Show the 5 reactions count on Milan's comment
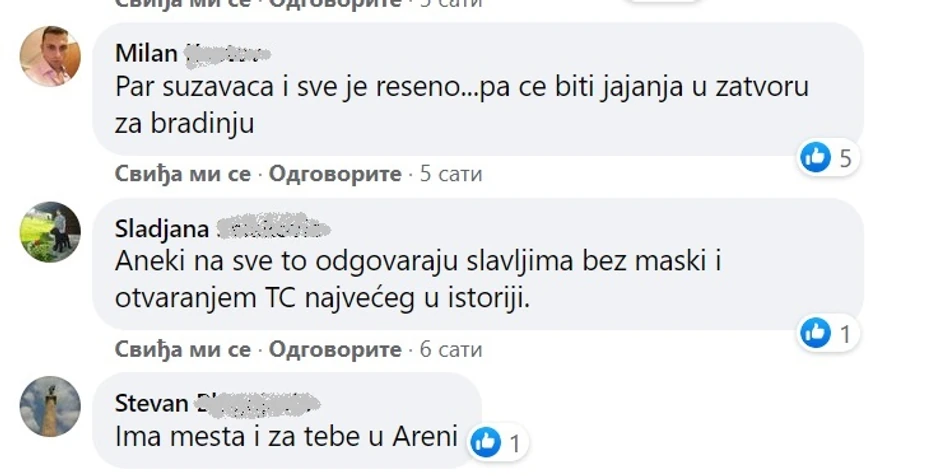940x476 pixels. pos(845,157)
